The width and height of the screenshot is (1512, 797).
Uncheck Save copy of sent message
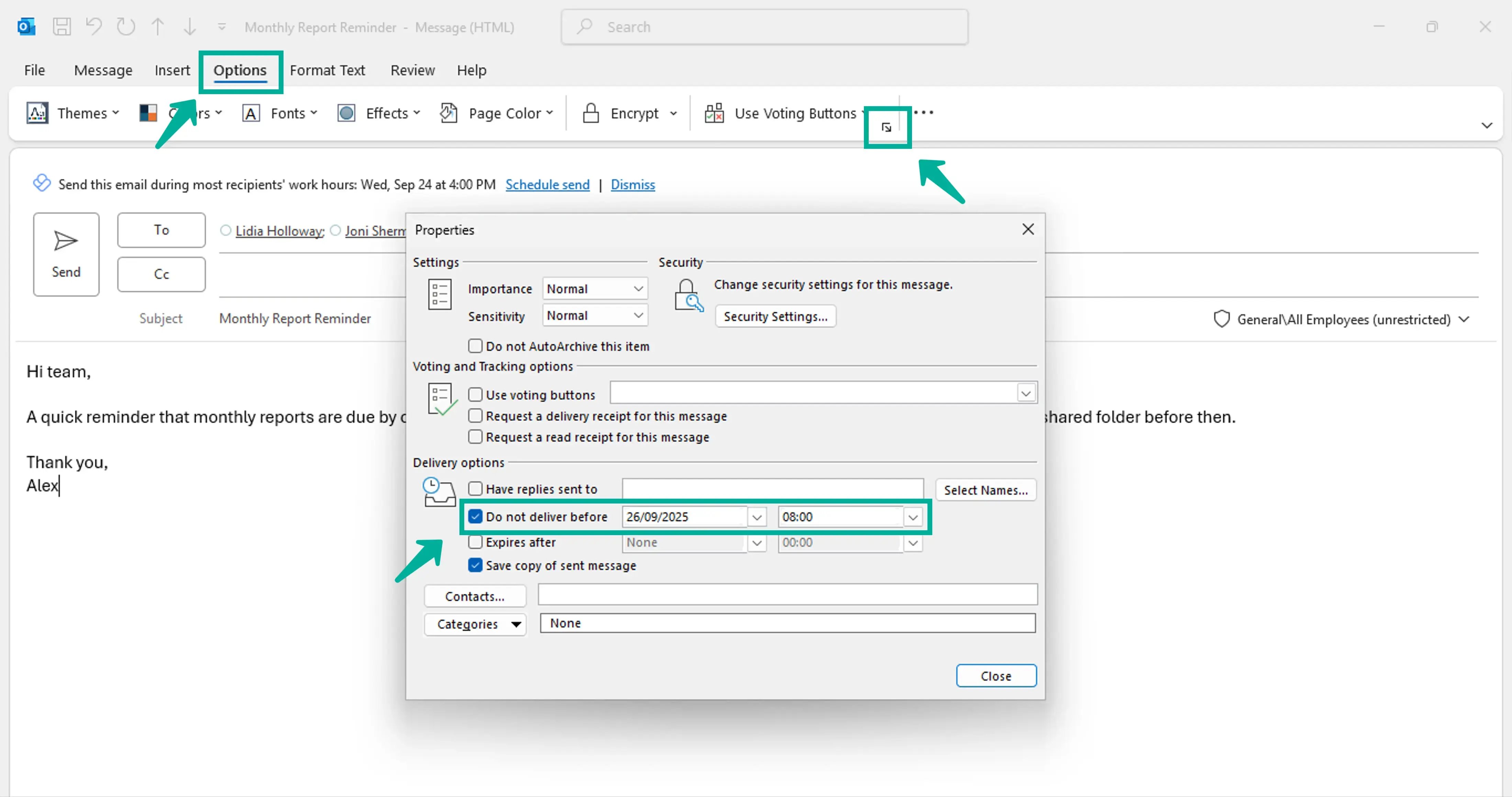[475, 565]
